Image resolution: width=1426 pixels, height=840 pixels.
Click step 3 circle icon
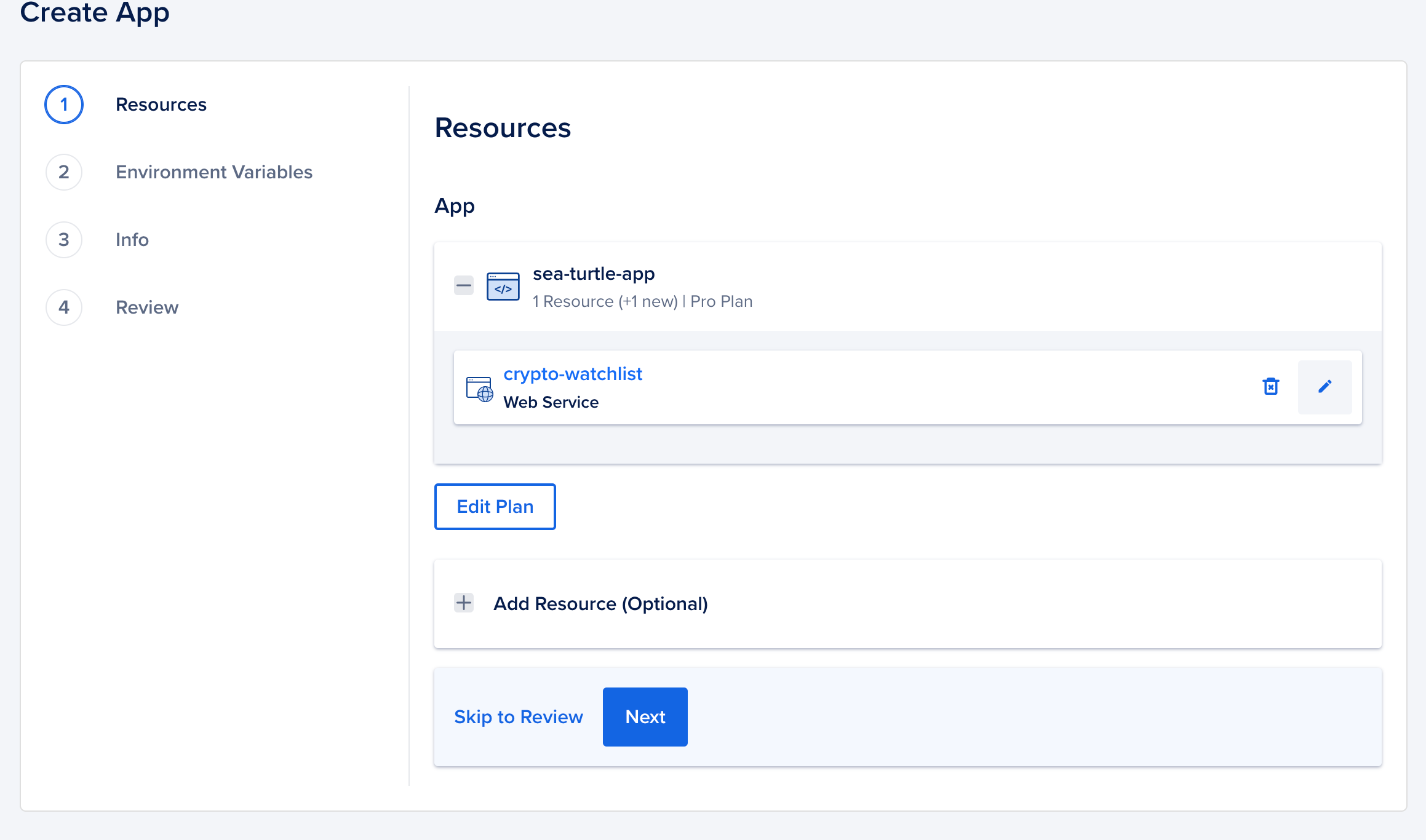[x=64, y=240]
